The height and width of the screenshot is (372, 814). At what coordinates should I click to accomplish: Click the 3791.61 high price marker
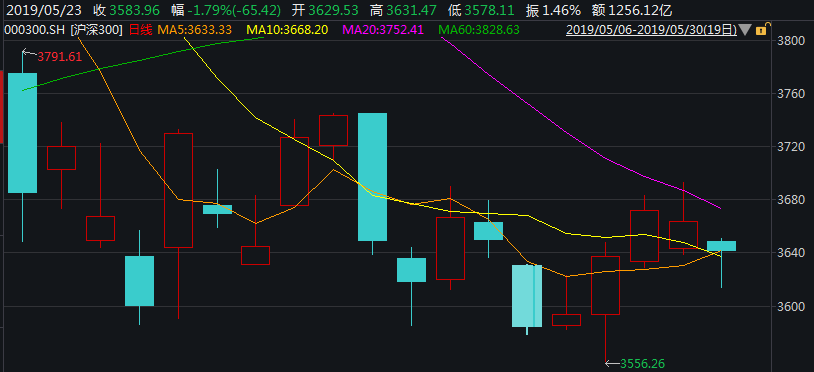(60, 57)
